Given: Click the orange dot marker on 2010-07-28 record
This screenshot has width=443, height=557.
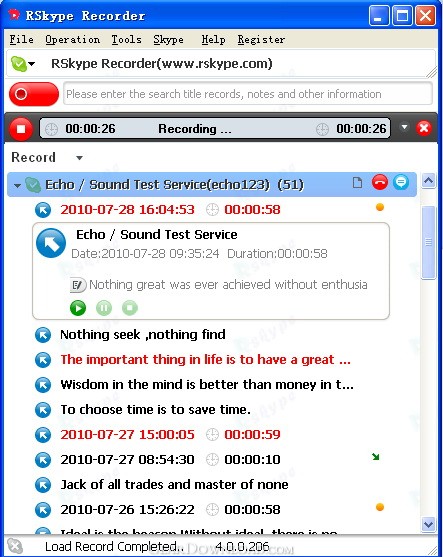Looking at the screenshot, I should [380, 207].
